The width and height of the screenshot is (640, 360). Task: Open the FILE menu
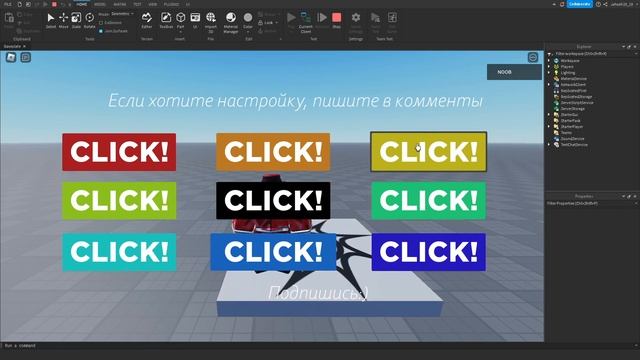pyautogui.click(x=7, y=4)
